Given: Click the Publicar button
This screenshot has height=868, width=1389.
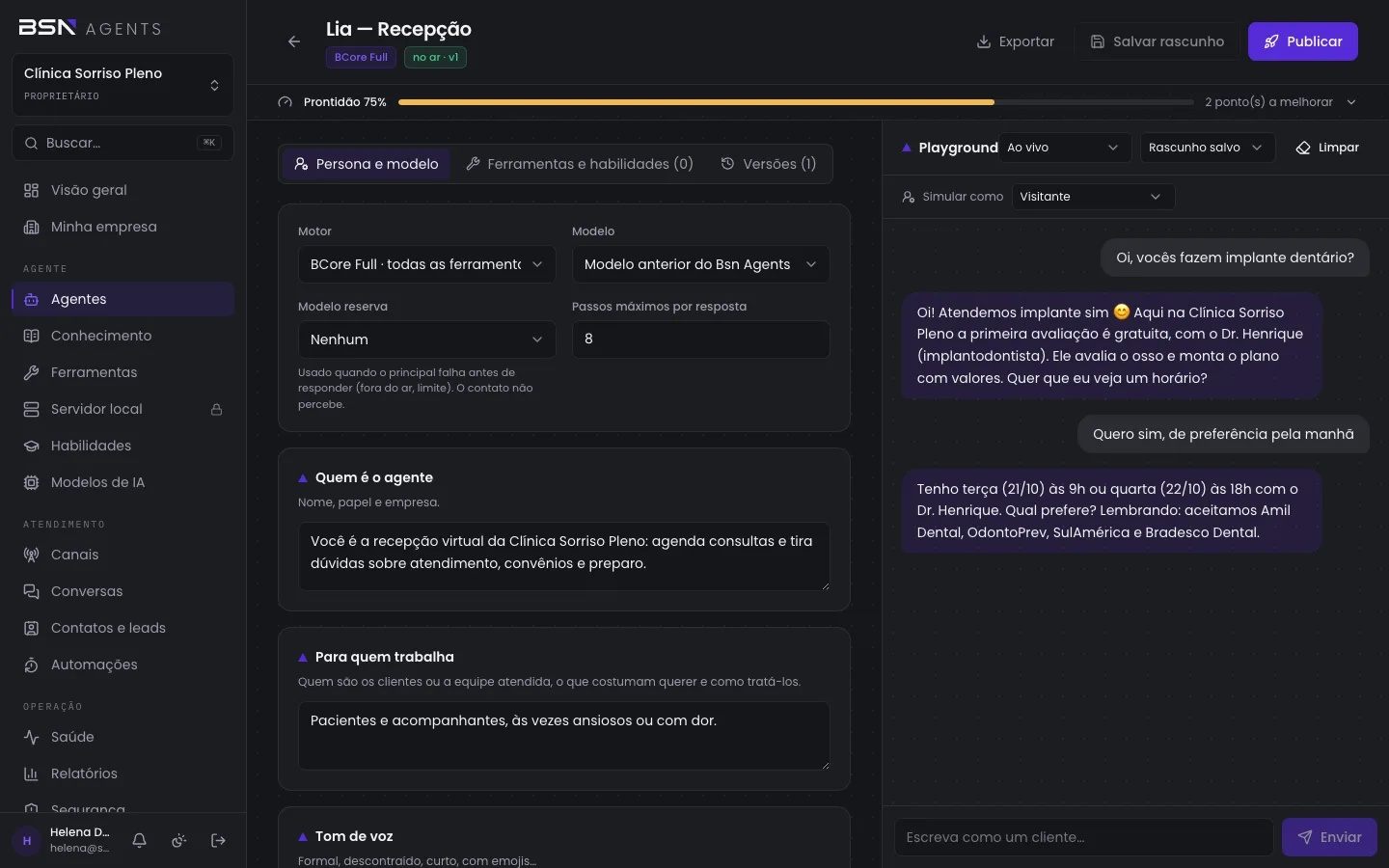Looking at the screenshot, I should point(1302,41).
